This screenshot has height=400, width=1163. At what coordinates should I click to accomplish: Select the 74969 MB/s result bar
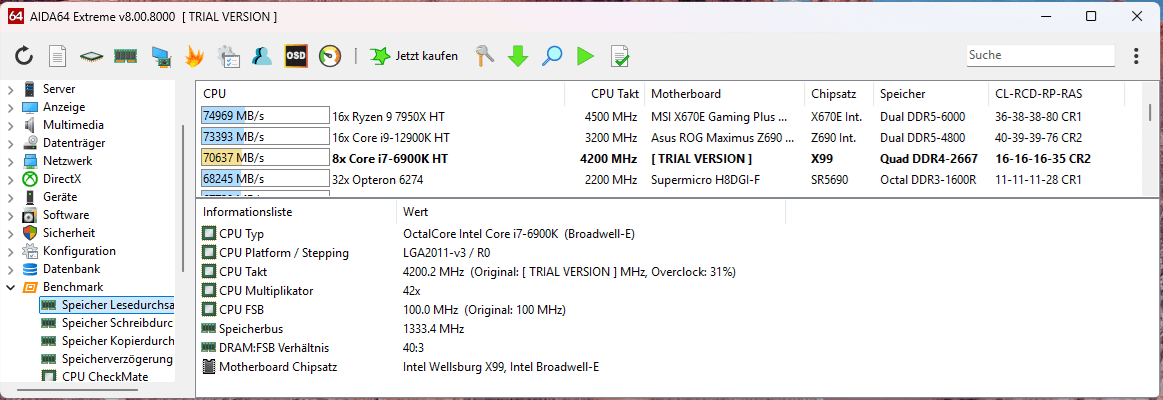pos(265,116)
